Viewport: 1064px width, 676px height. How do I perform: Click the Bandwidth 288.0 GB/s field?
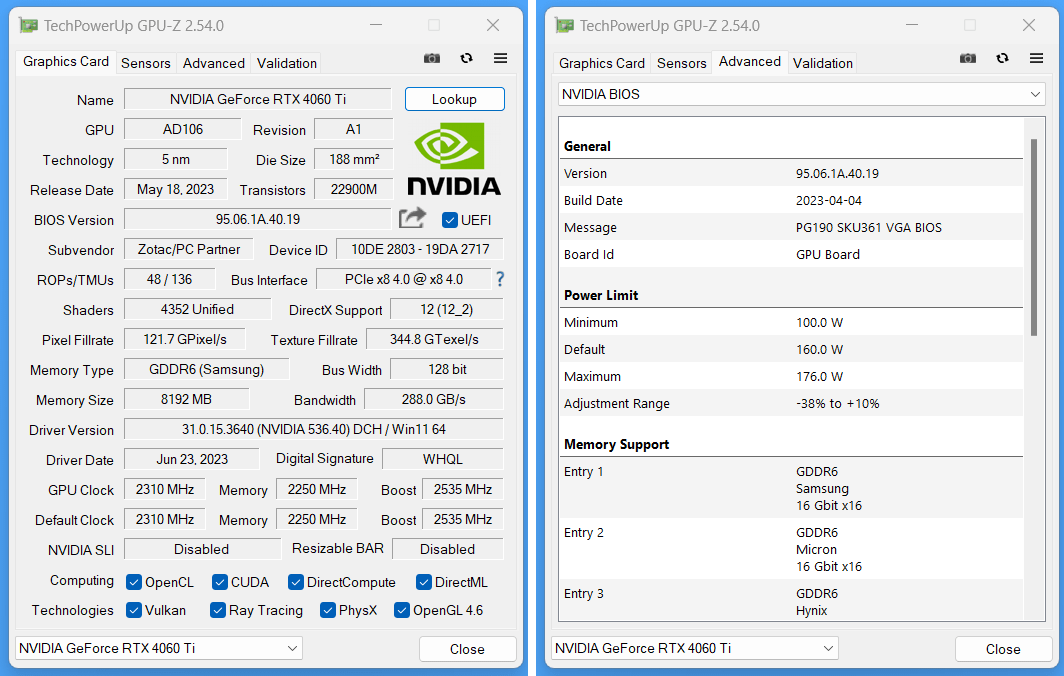pyautogui.click(x=434, y=399)
